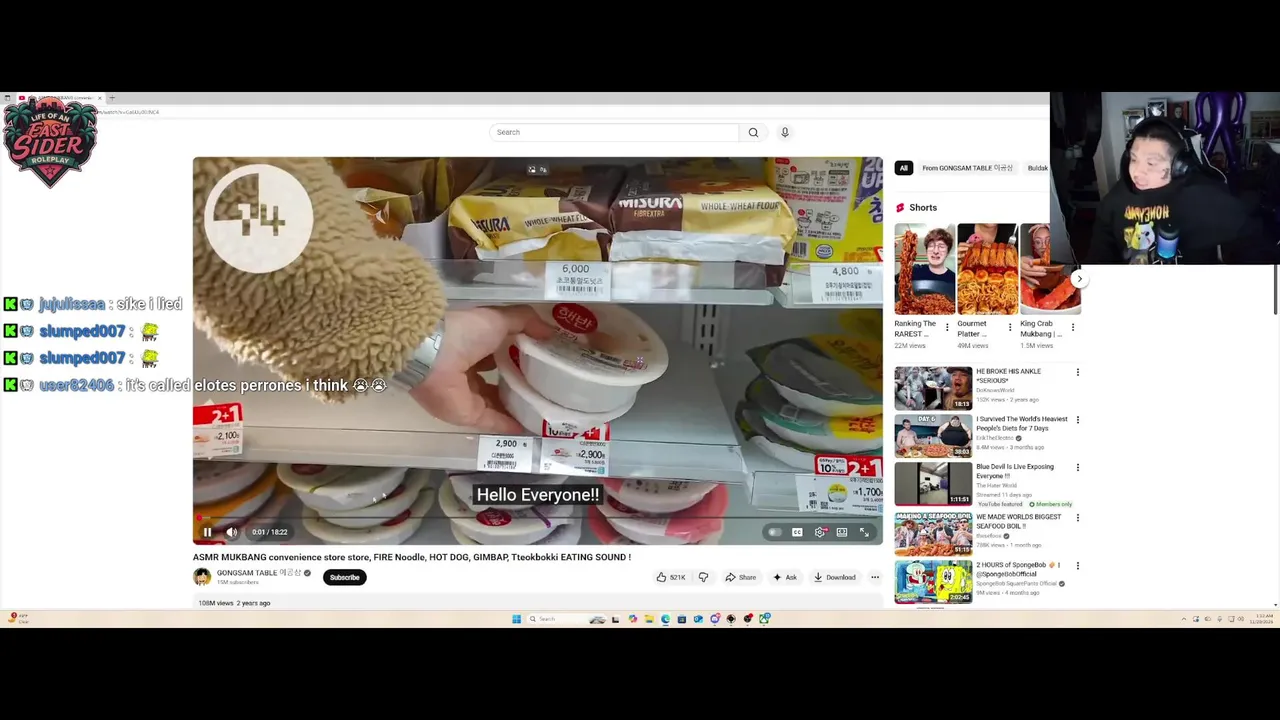Open more actions ellipsis under video
The image size is (1280, 720).
tap(875, 577)
